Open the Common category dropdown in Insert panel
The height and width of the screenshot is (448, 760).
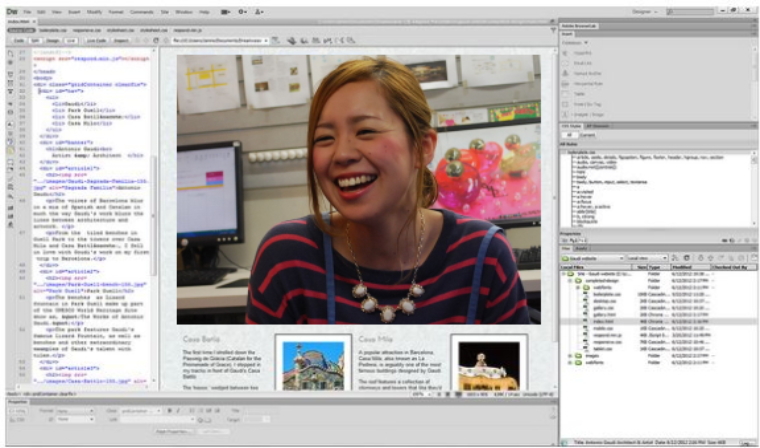pos(575,43)
